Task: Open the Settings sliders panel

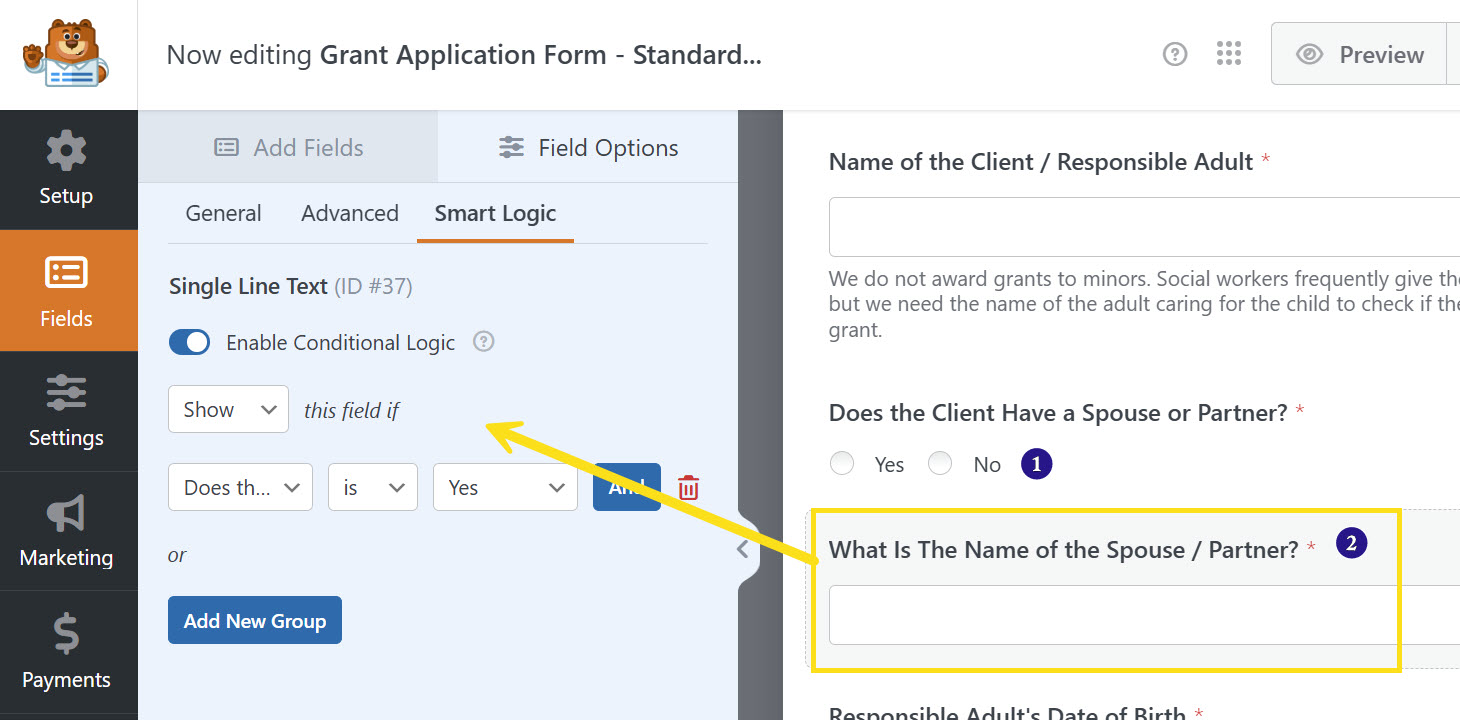Action: (x=66, y=411)
